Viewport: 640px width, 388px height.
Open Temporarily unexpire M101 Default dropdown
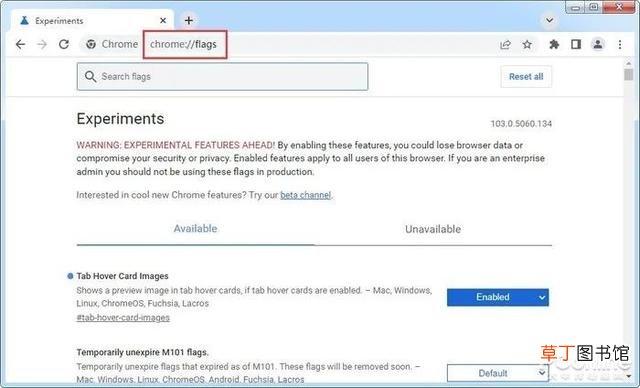click(x=498, y=372)
